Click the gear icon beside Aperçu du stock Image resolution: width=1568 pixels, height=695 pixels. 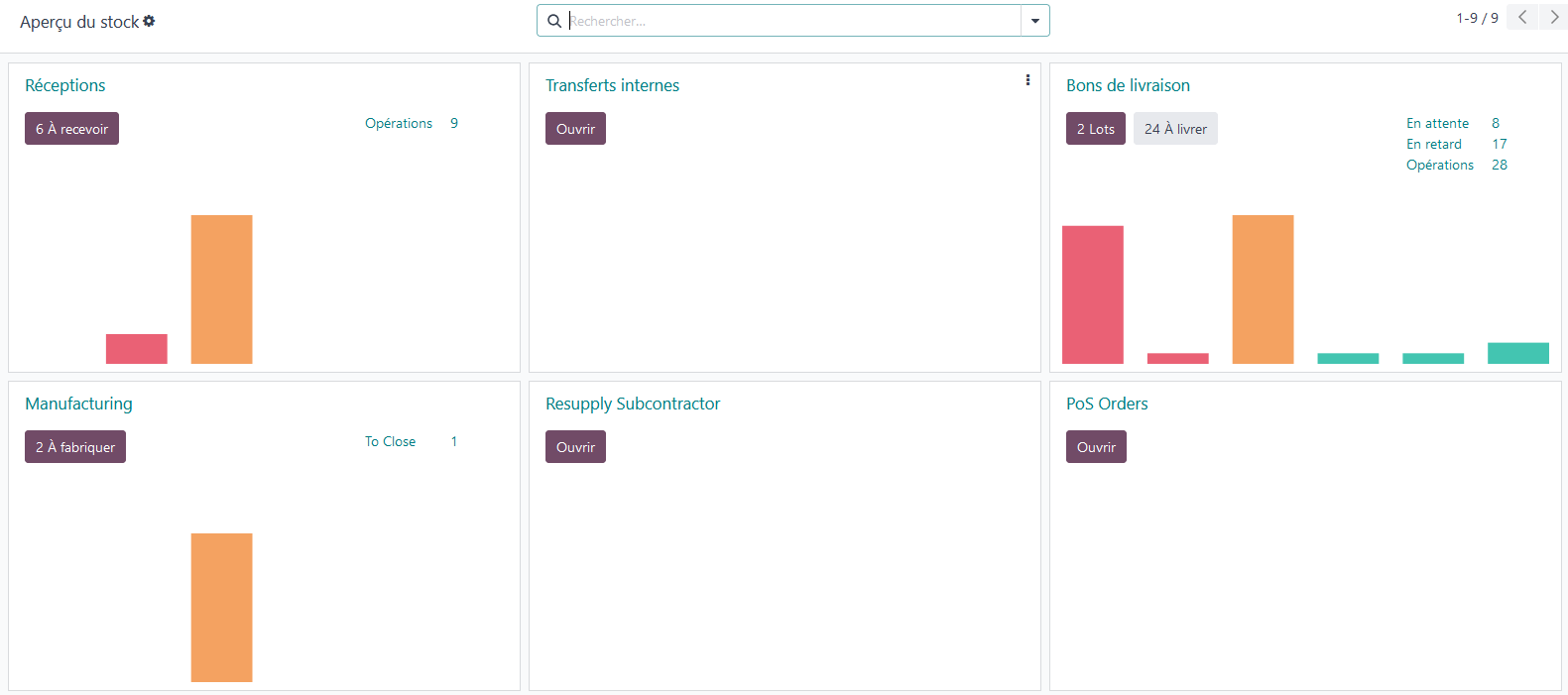tap(149, 21)
